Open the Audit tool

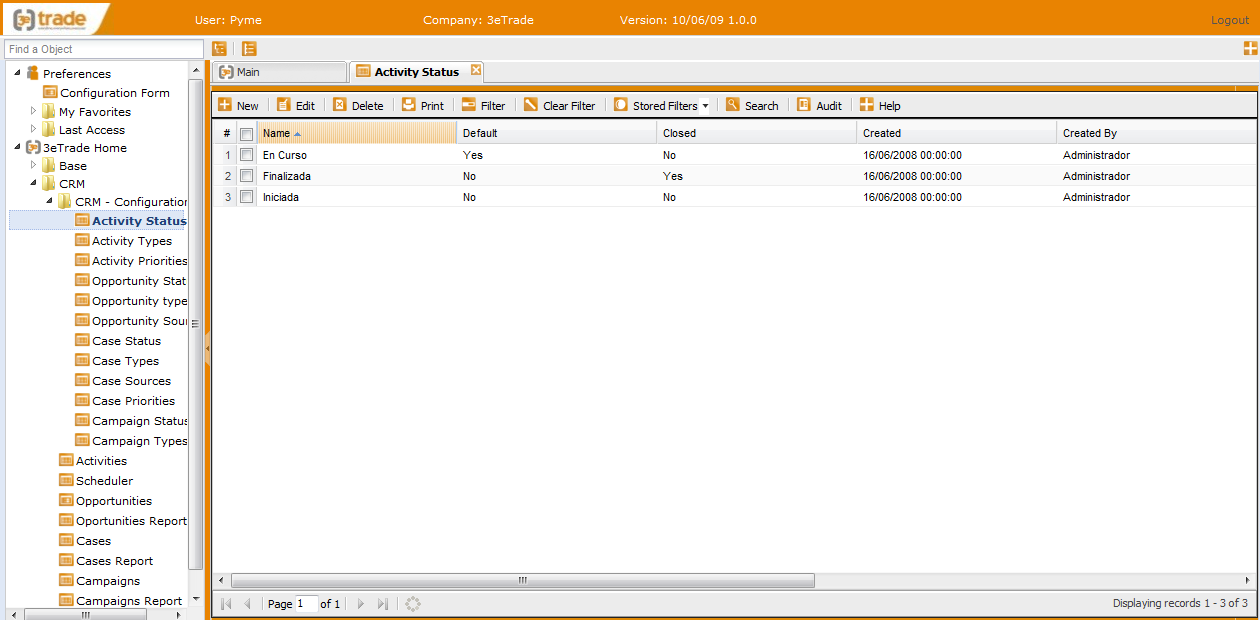coord(820,105)
